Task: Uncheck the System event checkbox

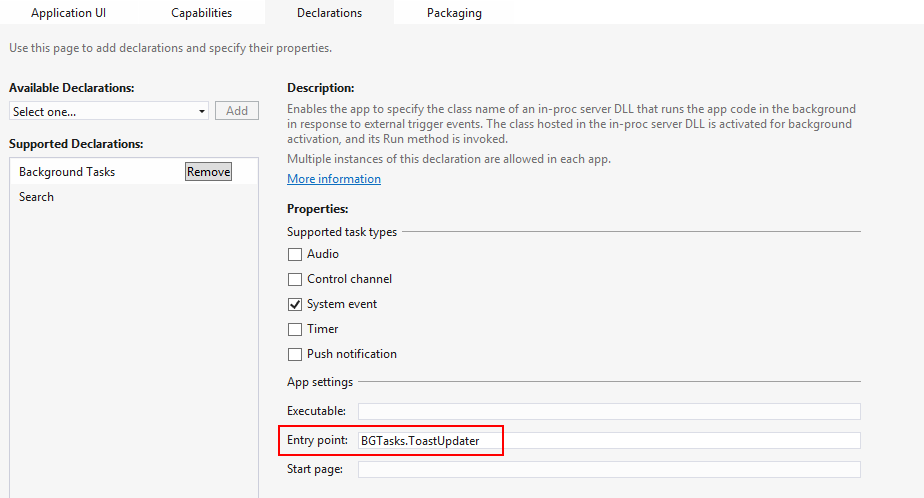Action: click(x=295, y=304)
